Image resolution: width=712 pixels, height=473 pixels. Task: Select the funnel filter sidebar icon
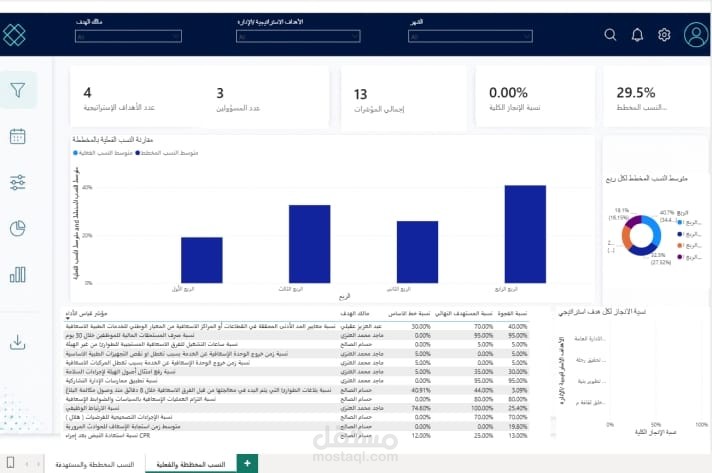[17, 90]
